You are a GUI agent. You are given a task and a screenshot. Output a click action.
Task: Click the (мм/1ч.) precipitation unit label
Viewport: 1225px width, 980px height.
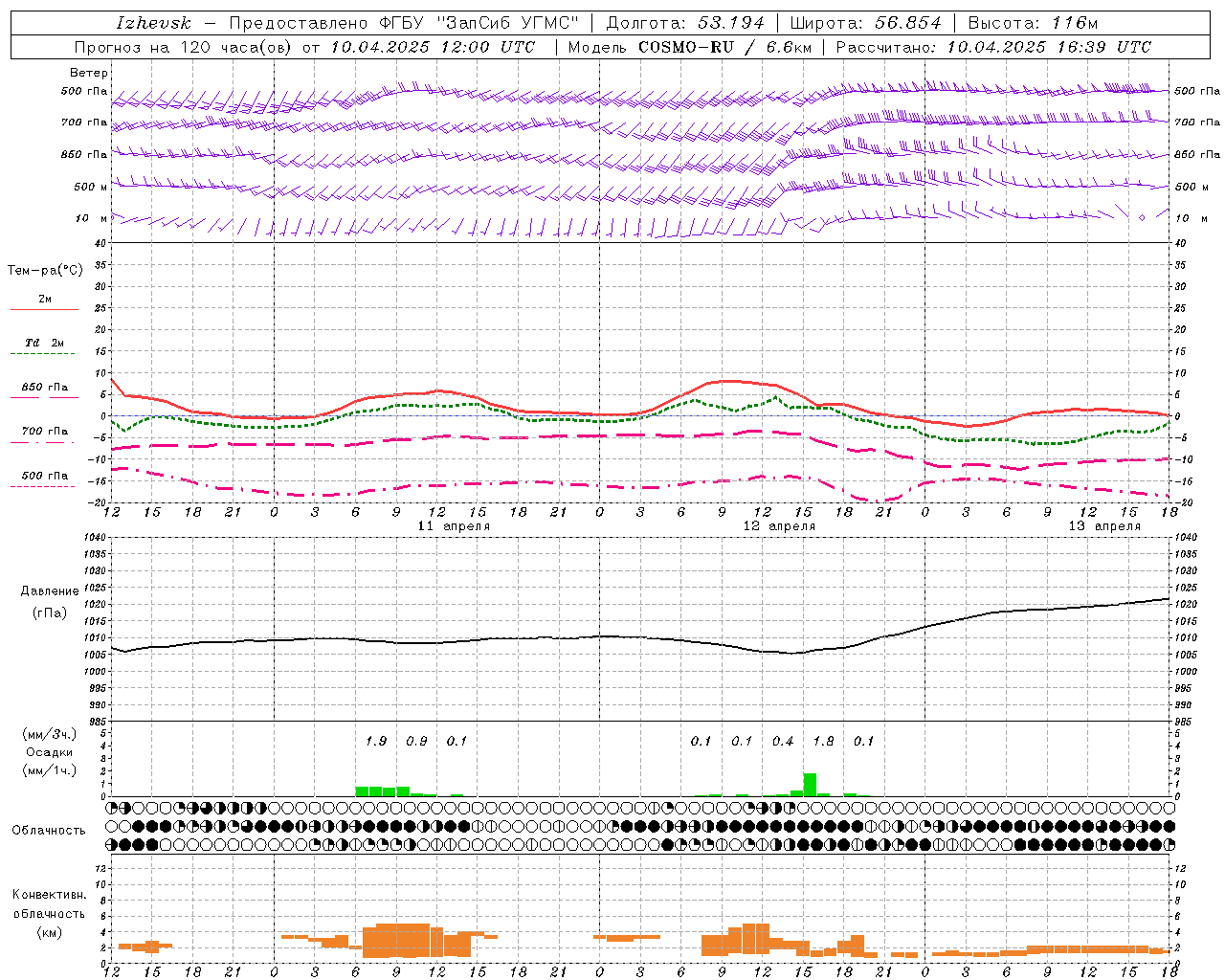coord(50,769)
